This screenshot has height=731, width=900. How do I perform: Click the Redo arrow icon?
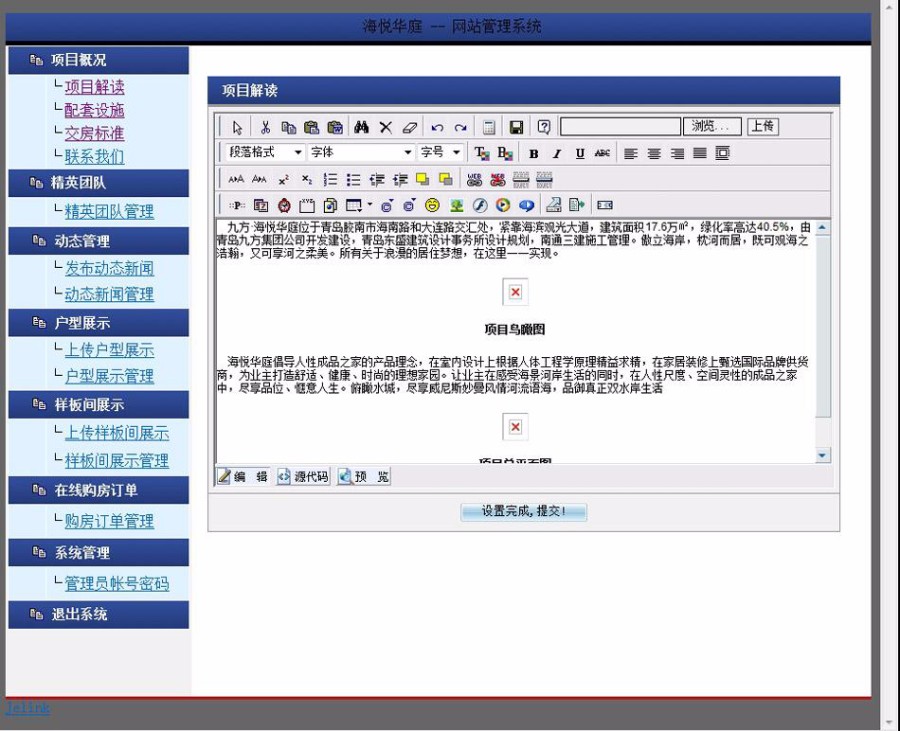coord(460,127)
